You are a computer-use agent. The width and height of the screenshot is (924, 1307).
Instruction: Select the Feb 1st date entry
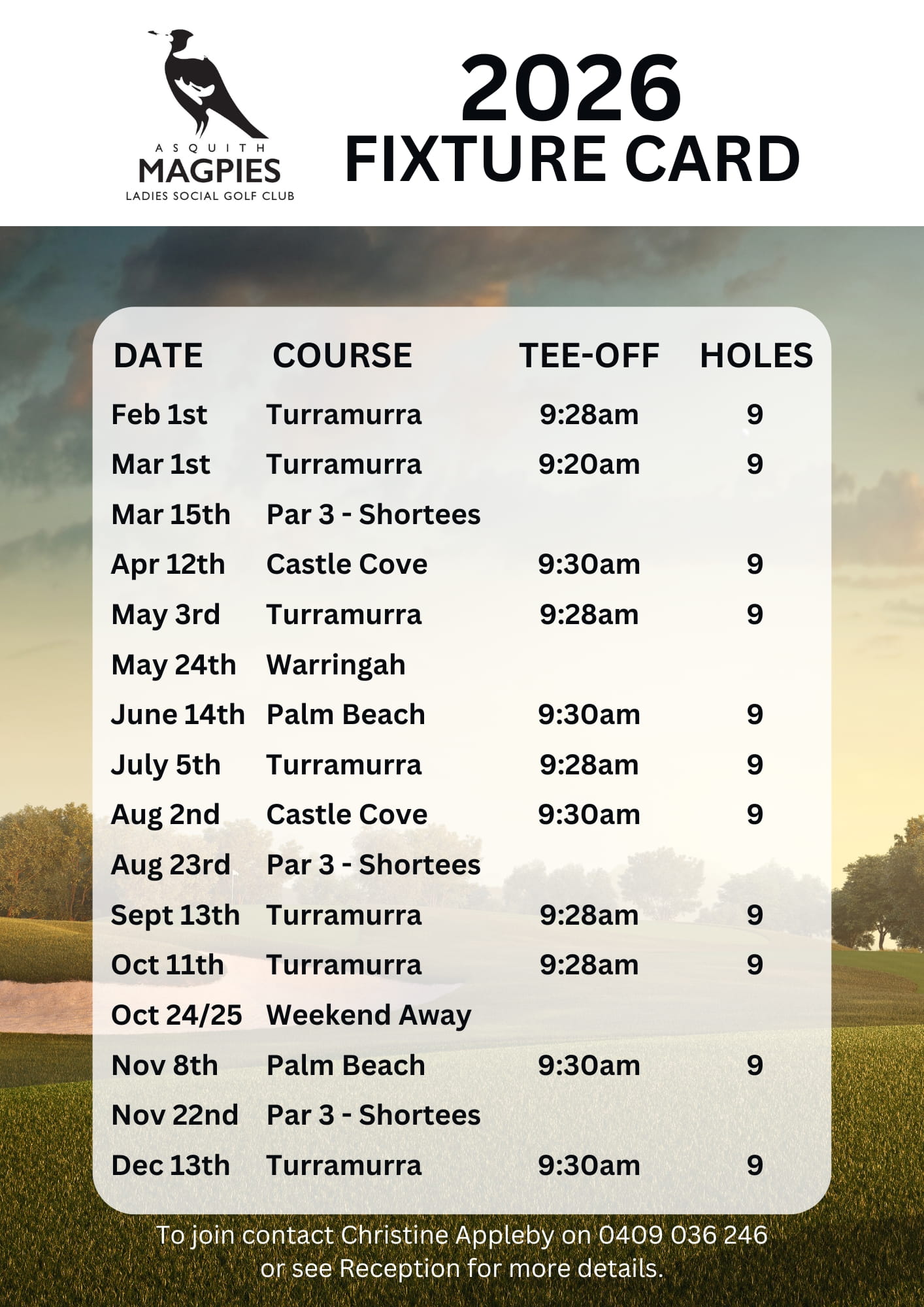point(159,414)
